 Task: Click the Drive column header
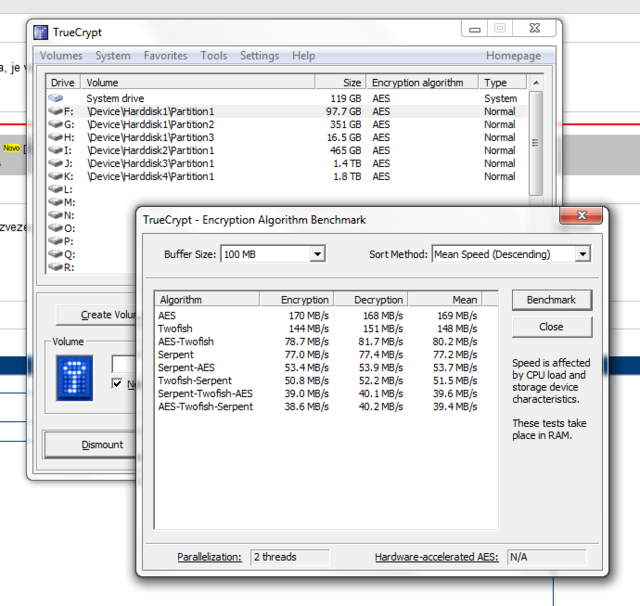(63, 82)
